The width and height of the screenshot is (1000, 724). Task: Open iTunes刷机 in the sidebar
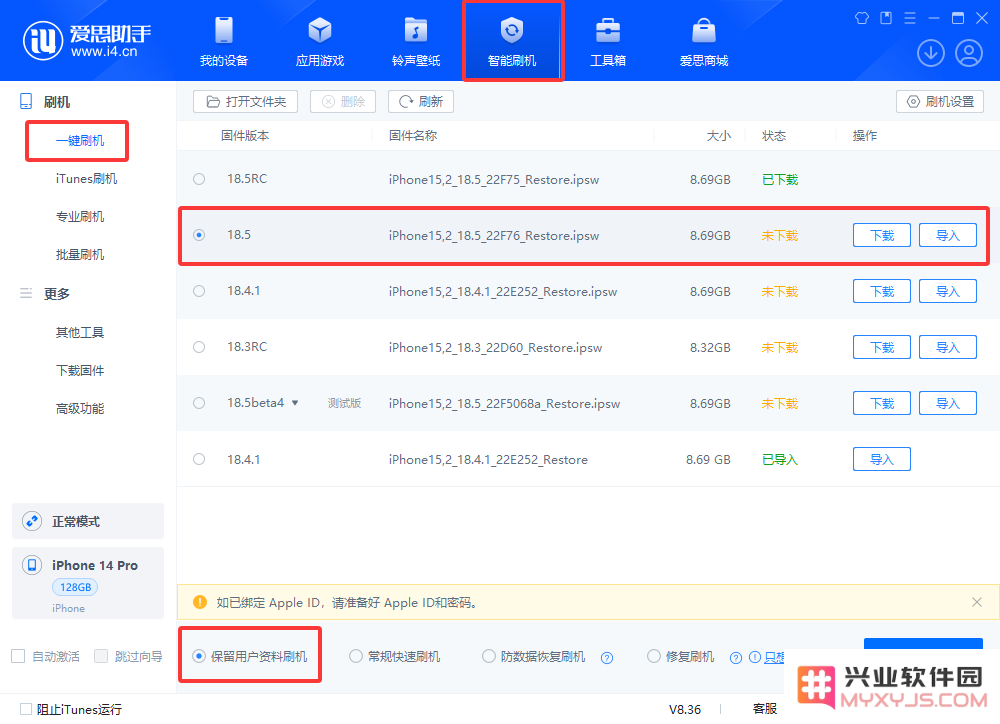tap(86, 179)
